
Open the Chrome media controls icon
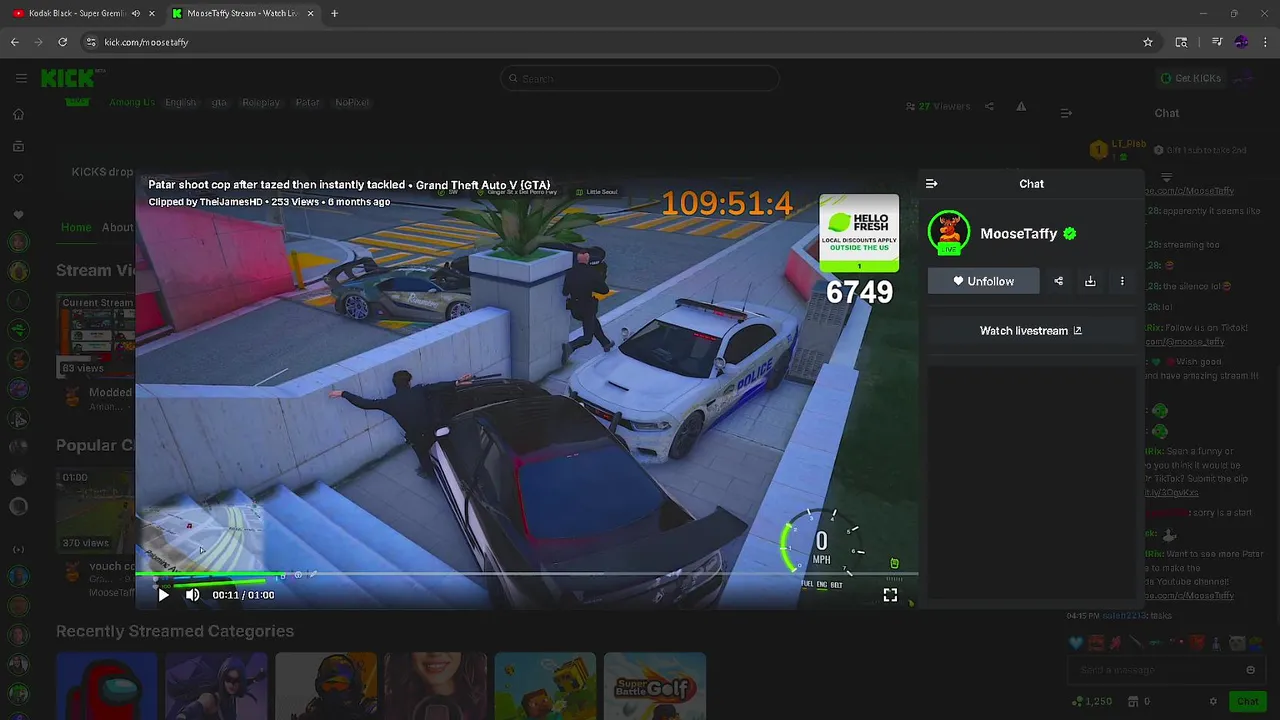point(1217,42)
